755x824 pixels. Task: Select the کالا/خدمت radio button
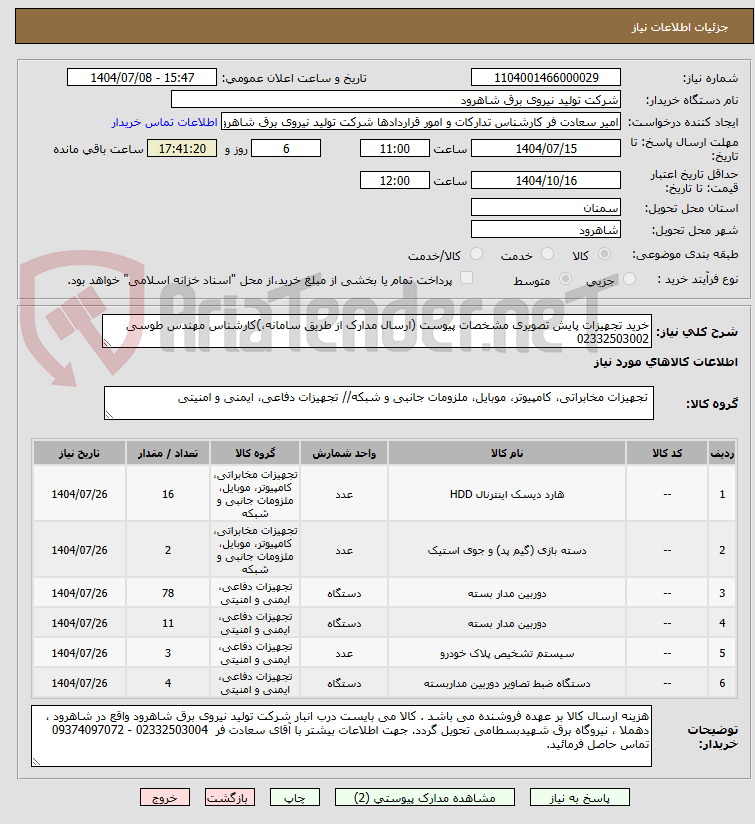(x=477, y=254)
